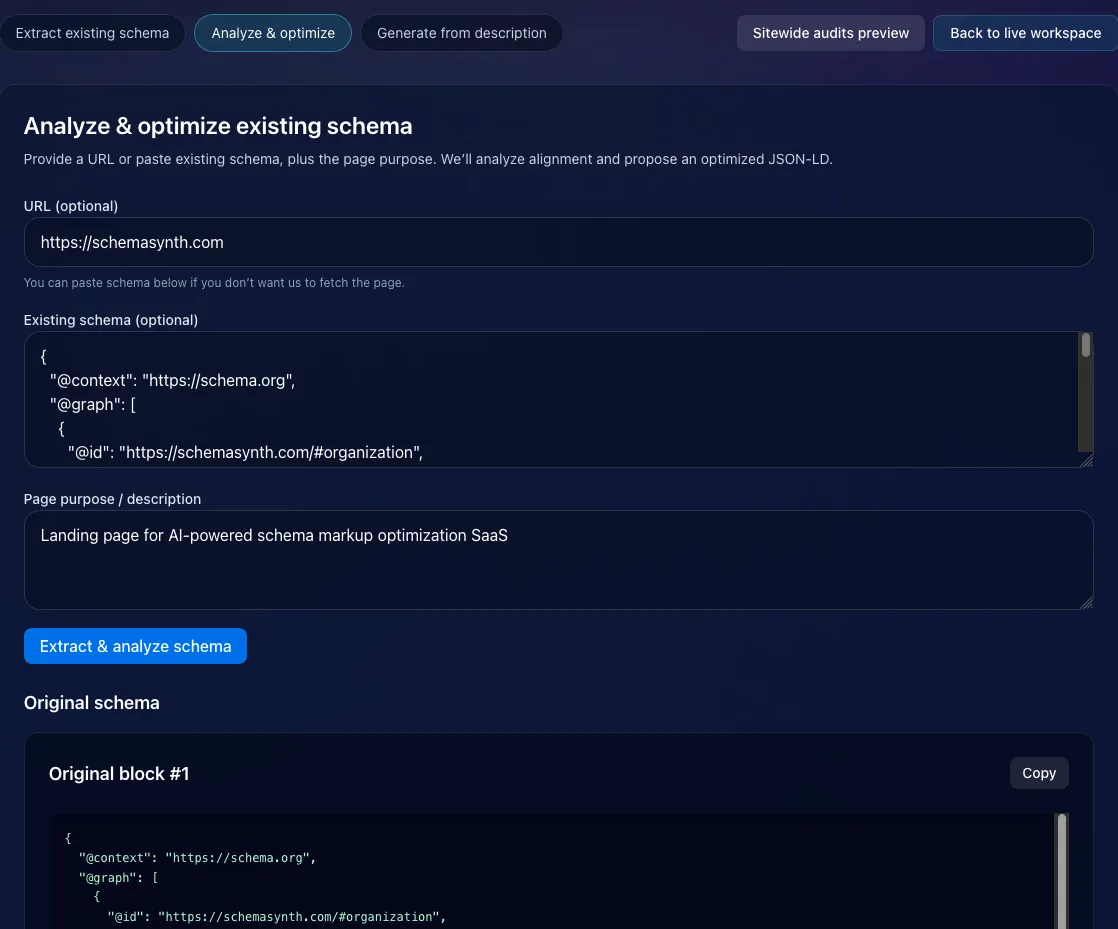Click the intro paragraph under the heading
The height and width of the screenshot is (929, 1118).
point(428,159)
